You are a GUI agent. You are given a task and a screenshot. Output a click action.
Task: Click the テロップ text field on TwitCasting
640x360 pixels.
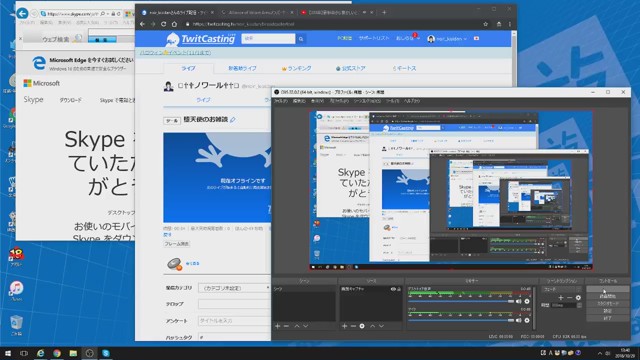234,304
